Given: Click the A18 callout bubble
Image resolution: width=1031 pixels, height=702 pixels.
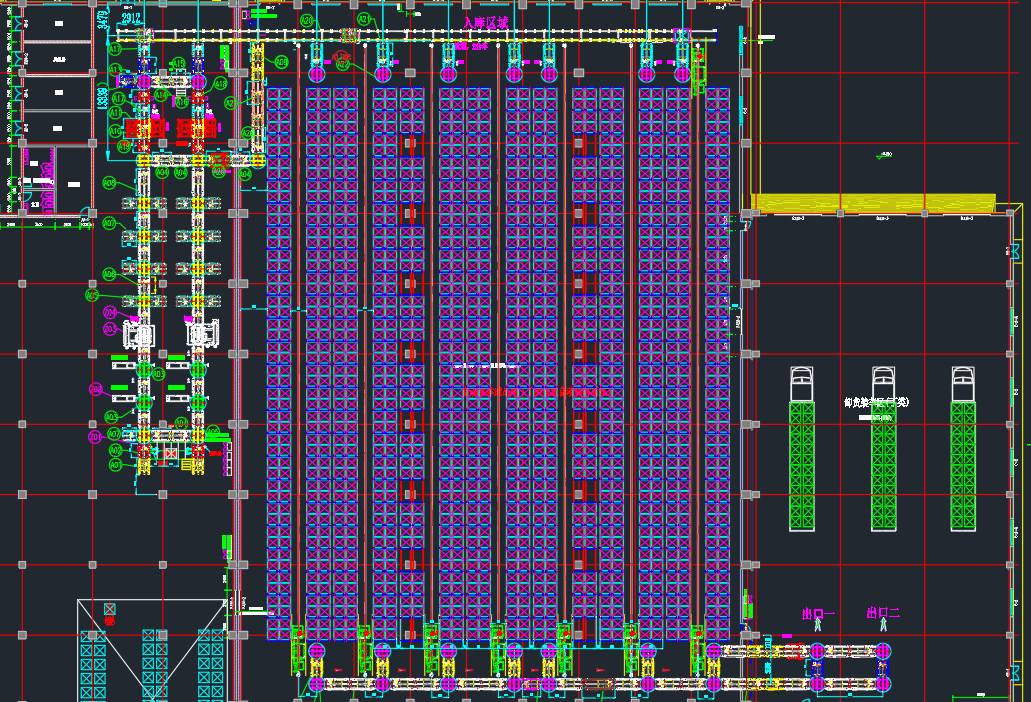Looking at the screenshot, I should [x=220, y=83].
